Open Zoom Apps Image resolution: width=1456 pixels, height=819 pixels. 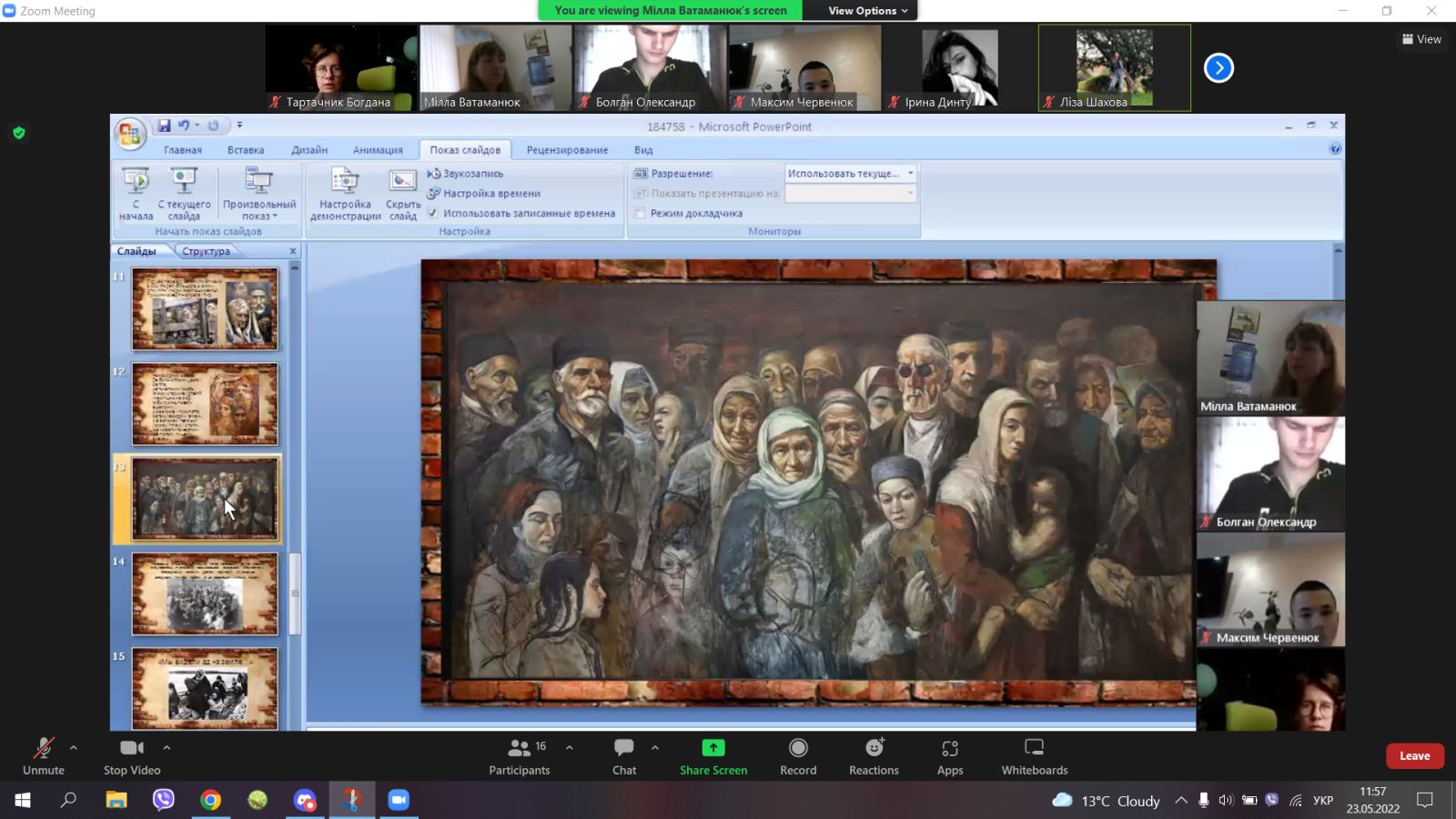(950, 756)
